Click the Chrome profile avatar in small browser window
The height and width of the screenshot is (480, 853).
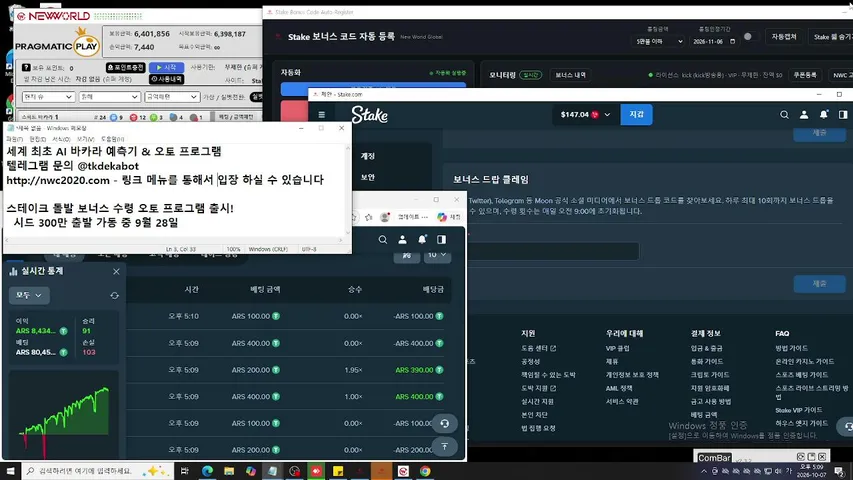pyautogui.click(x=385, y=217)
